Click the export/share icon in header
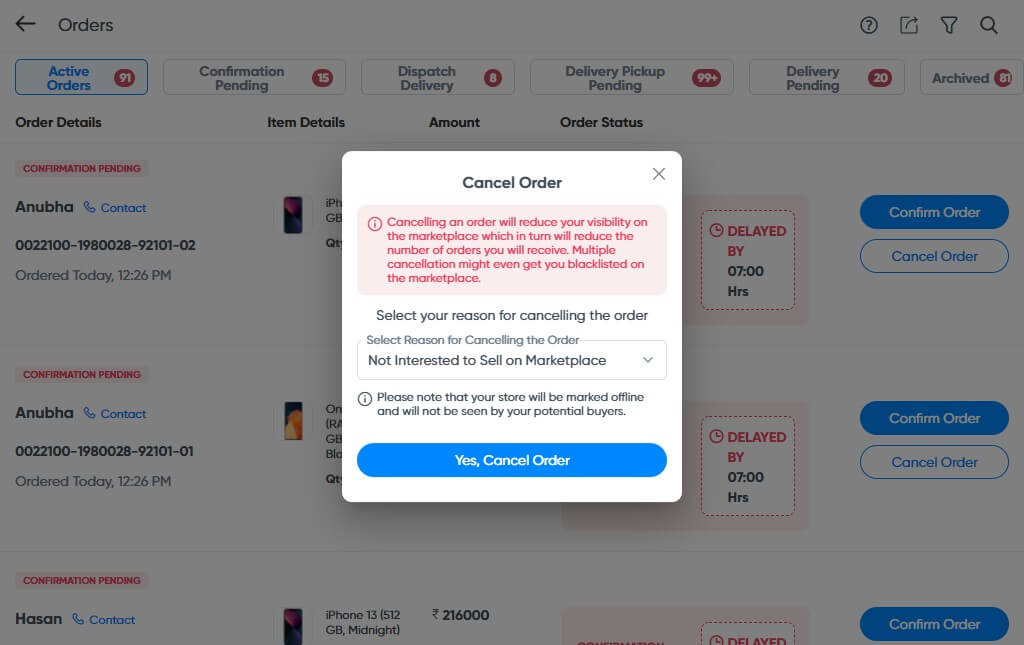The image size is (1024, 645). click(908, 26)
